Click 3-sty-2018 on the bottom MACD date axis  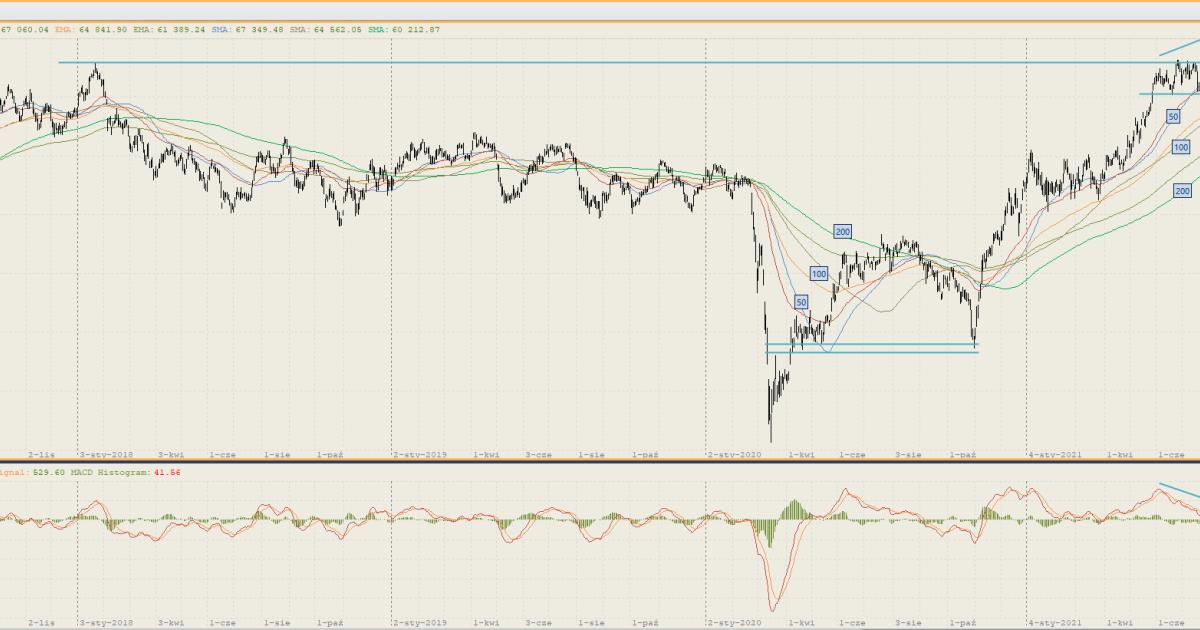[106, 623]
